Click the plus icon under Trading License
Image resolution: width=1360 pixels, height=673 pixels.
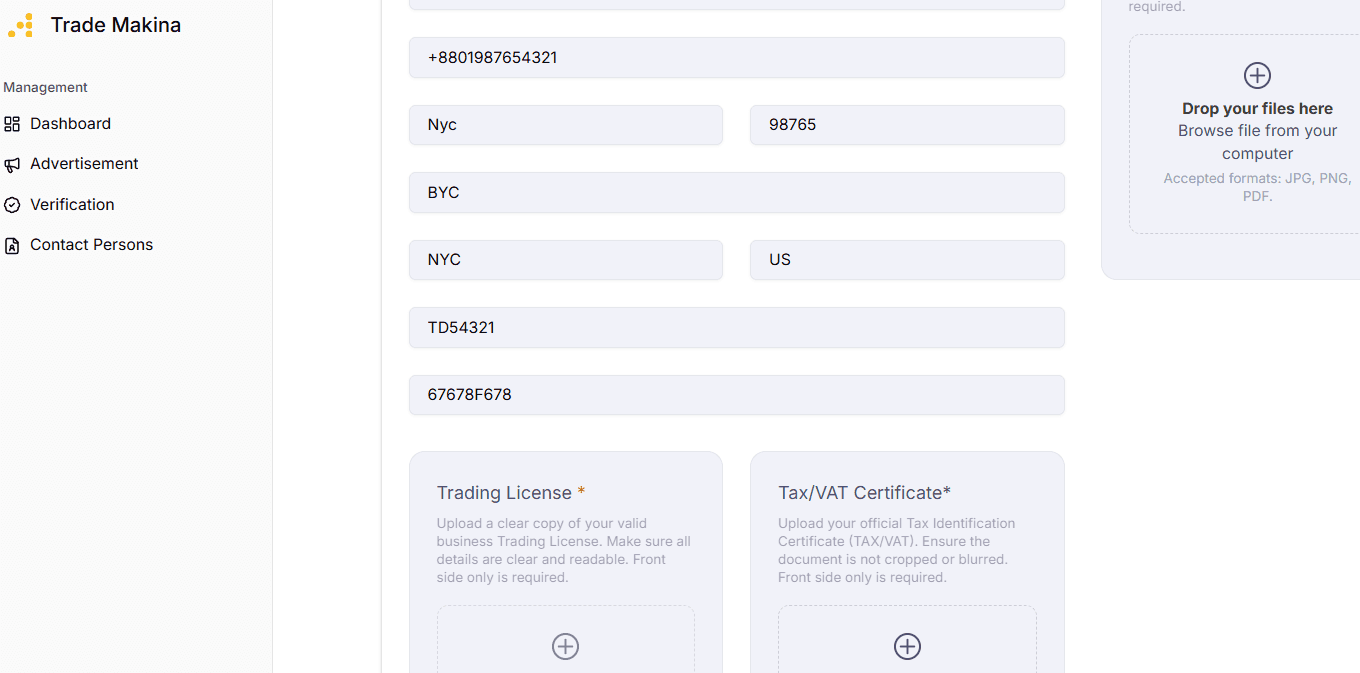pos(565,646)
